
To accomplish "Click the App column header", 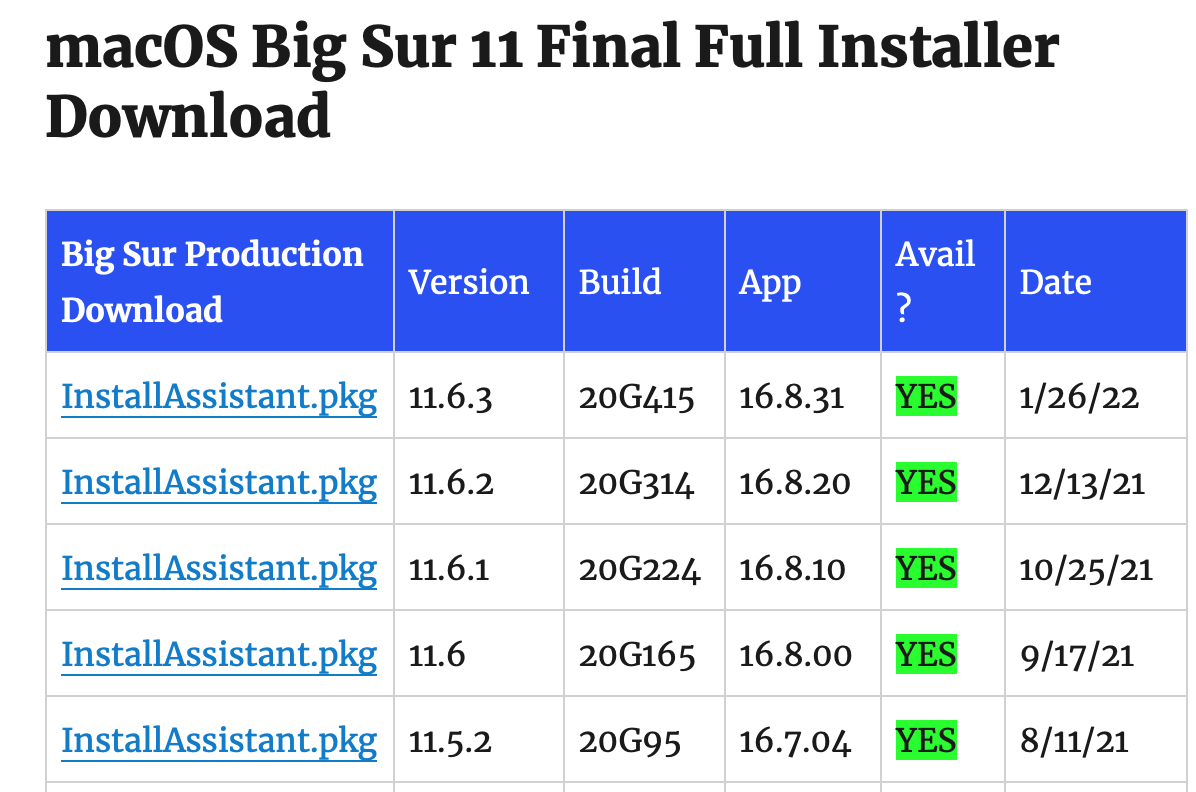I will tap(770, 282).
